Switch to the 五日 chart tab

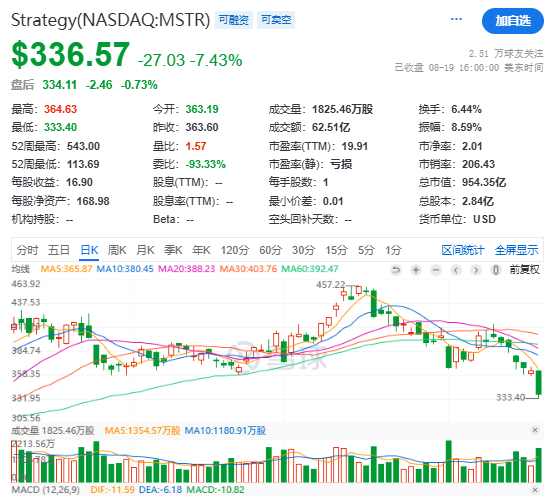coord(59,250)
